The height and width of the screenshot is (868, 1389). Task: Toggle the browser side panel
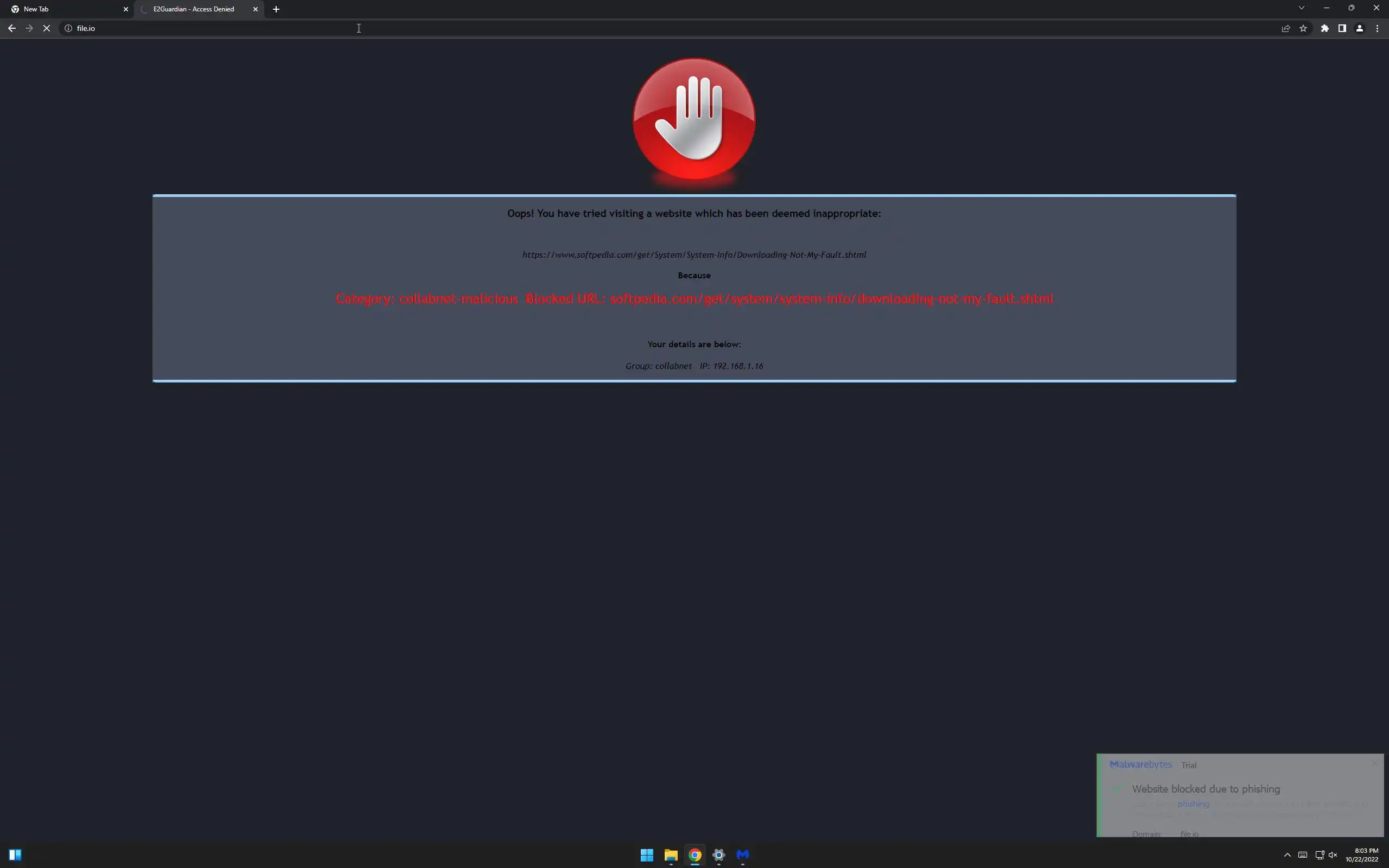1342,28
